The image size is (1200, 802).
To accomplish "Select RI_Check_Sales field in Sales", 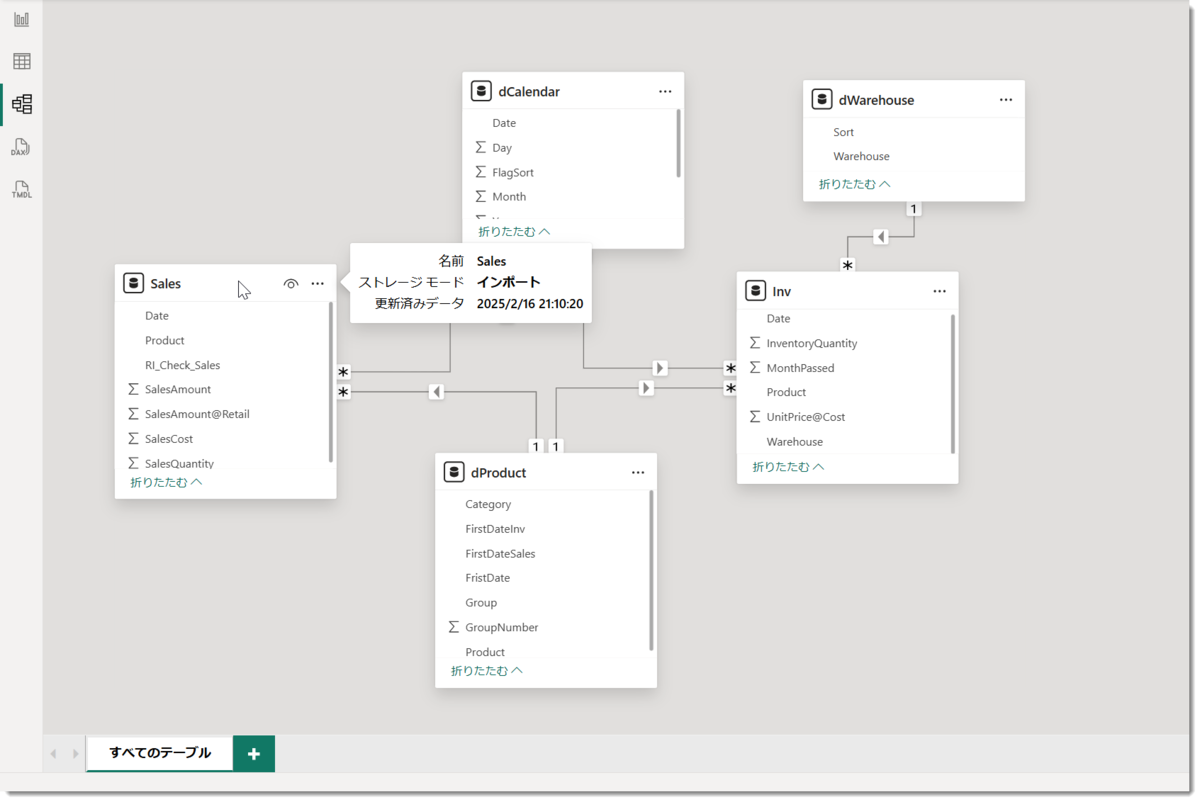I will [x=182, y=365].
